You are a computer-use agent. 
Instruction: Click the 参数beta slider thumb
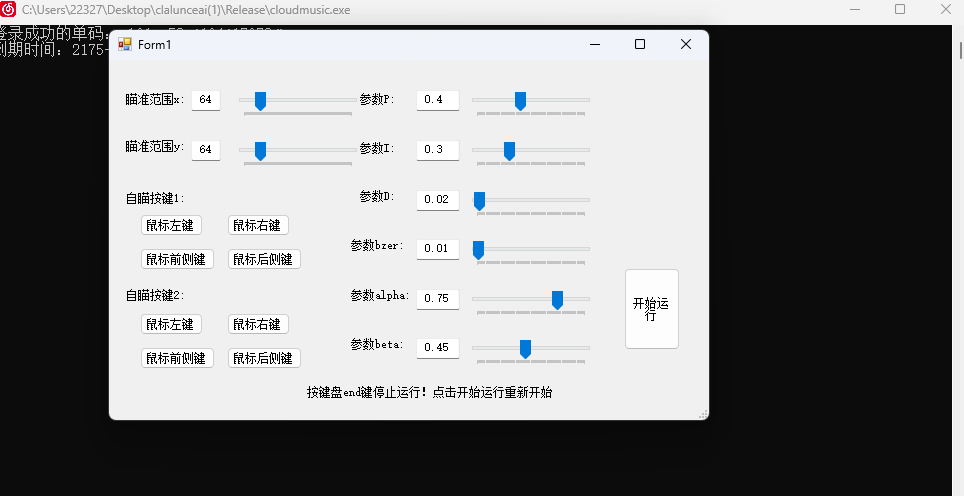[525, 348]
